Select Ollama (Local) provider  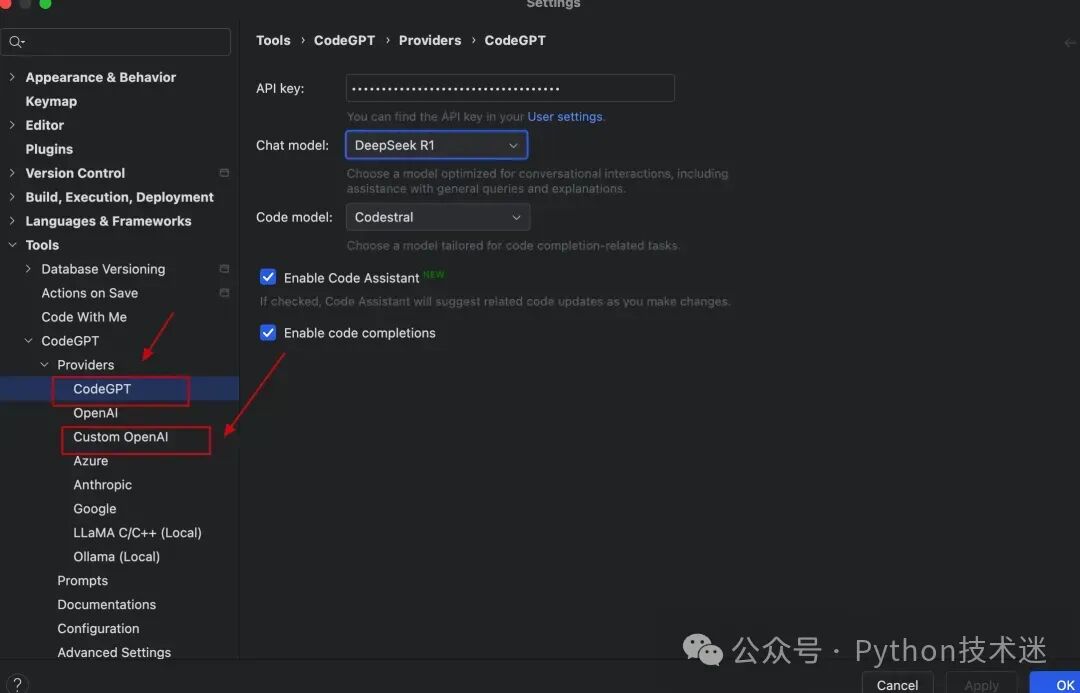point(116,557)
